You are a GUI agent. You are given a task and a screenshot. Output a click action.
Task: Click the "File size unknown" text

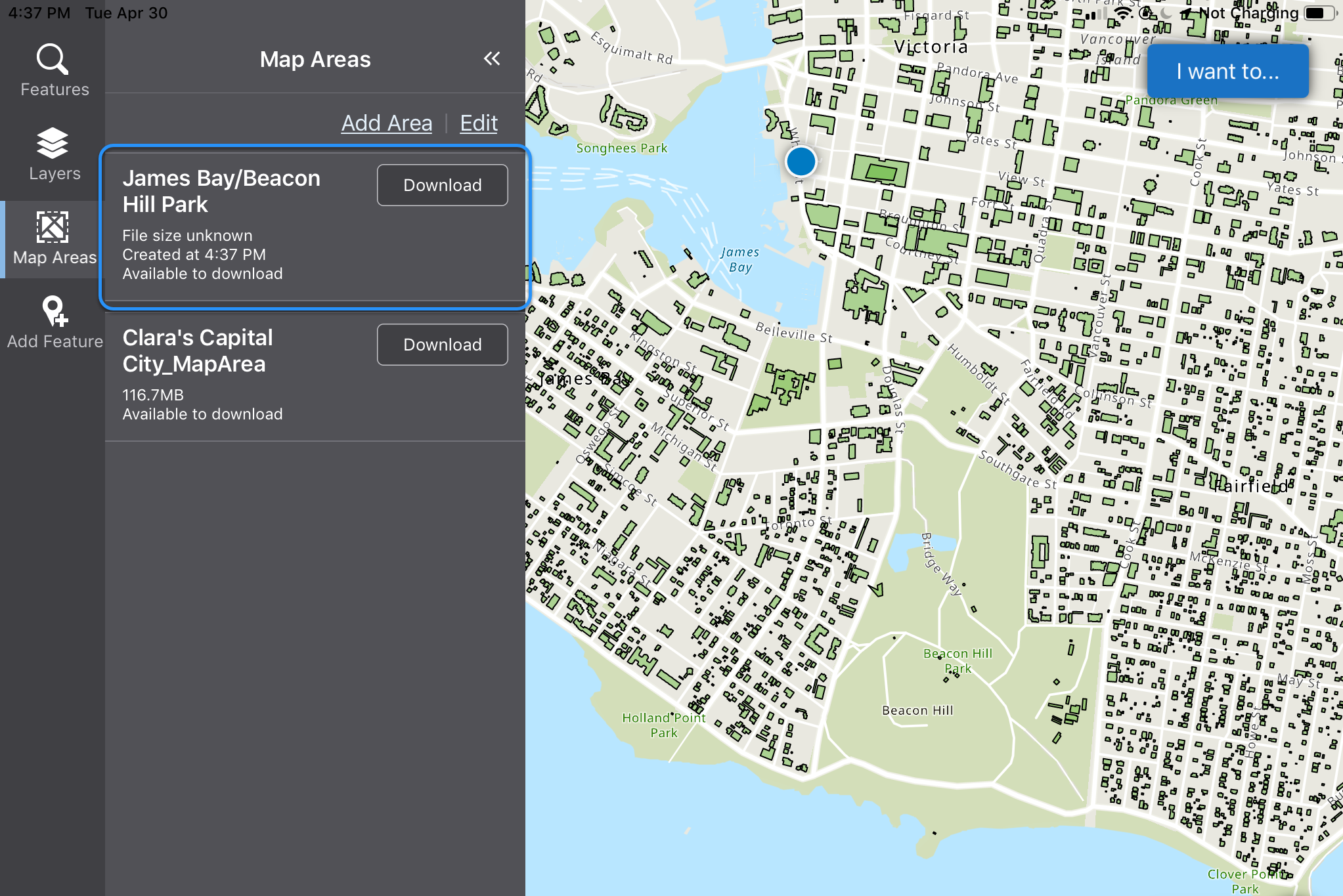[x=187, y=236]
